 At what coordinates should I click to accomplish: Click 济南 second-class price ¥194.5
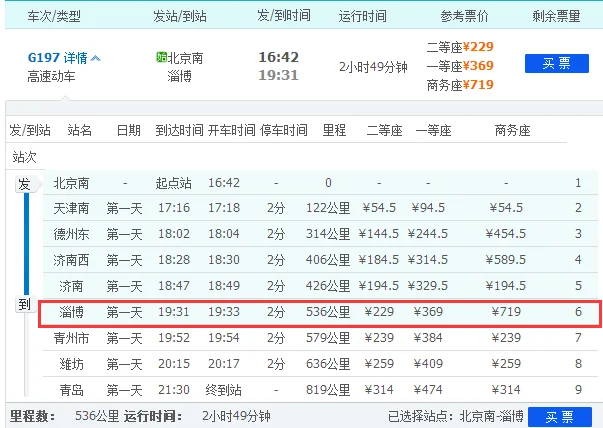pos(378,286)
